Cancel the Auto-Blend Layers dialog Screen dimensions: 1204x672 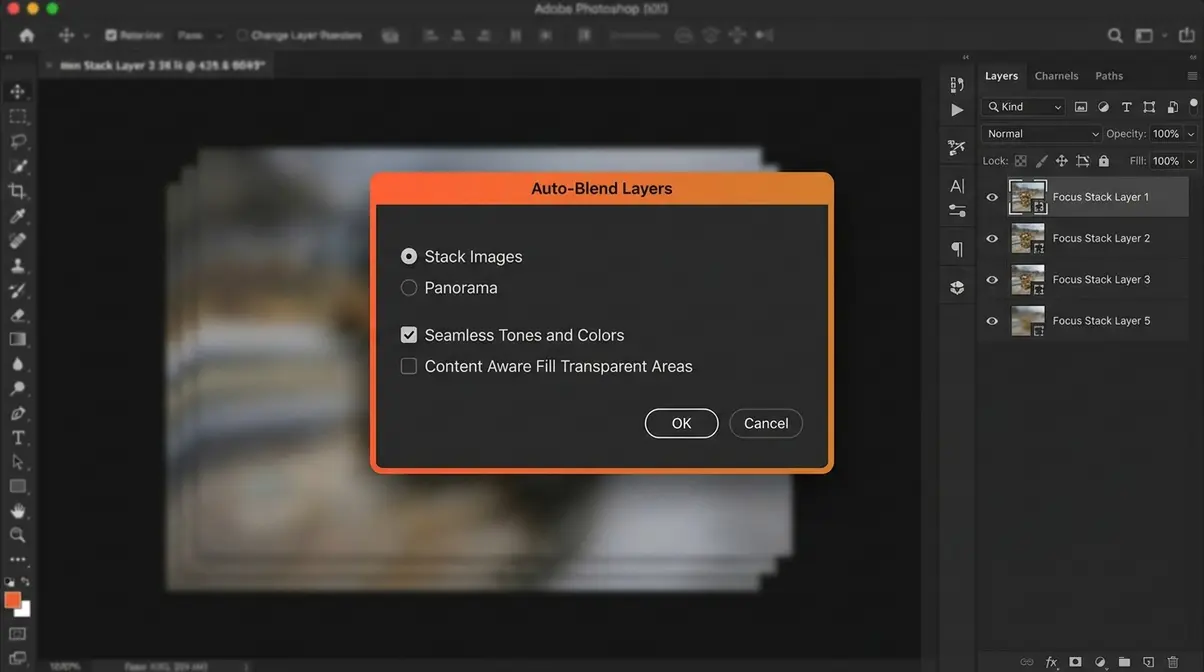[x=766, y=423]
